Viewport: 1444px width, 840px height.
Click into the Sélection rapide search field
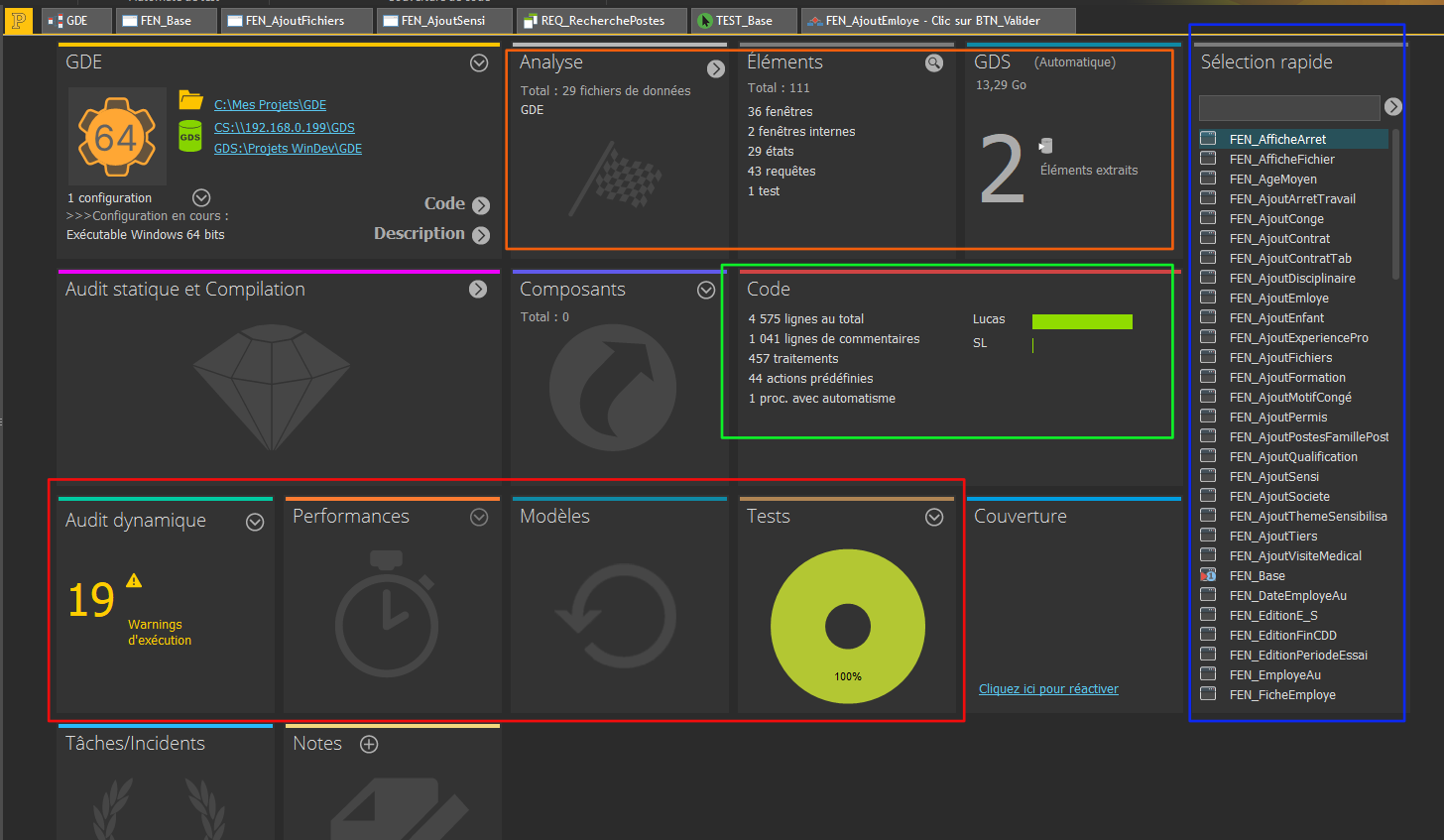coord(1289,107)
